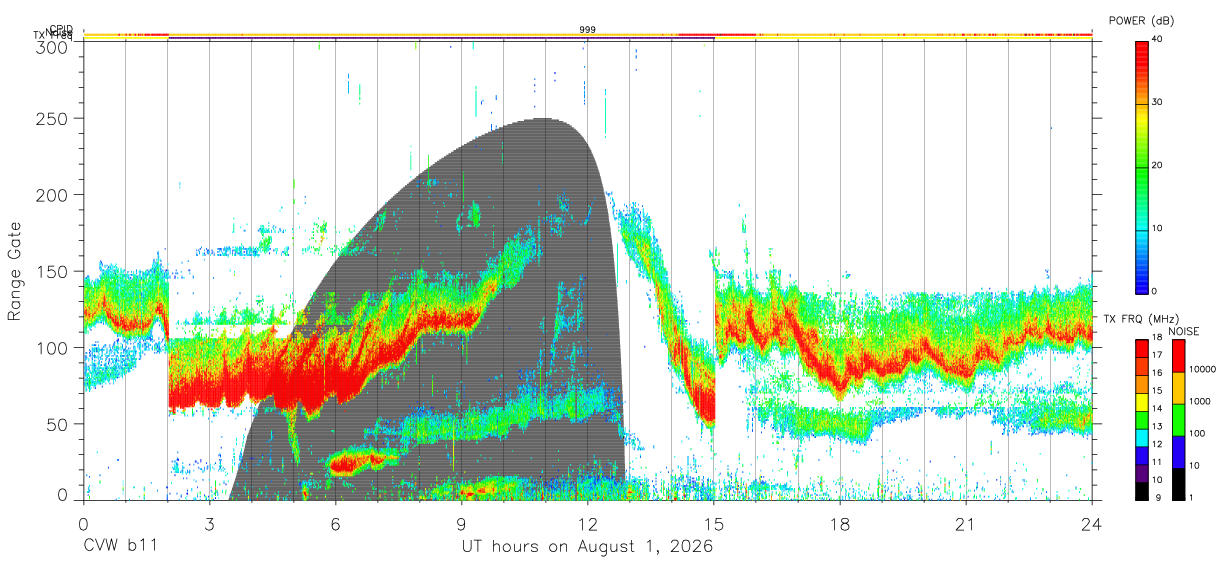Click the blue NOISE legend swatch
Image resolution: width=1228 pixels, height=567 pixels.
tap(1178, 451)
